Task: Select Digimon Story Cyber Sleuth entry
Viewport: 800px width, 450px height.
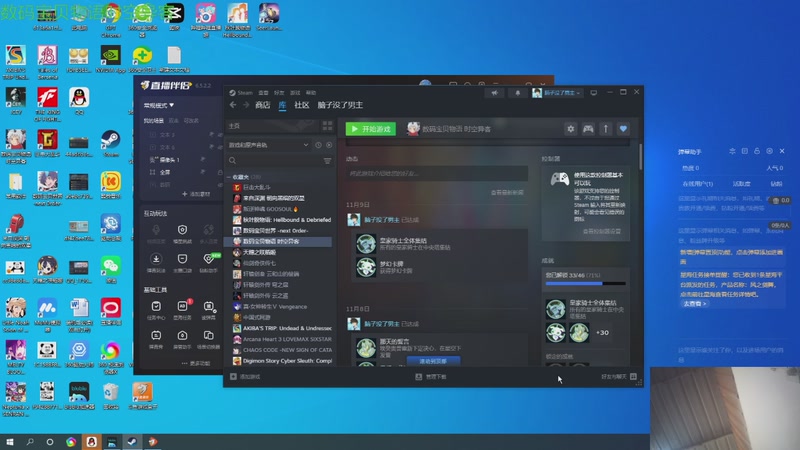Action: [x=282, y=361]
